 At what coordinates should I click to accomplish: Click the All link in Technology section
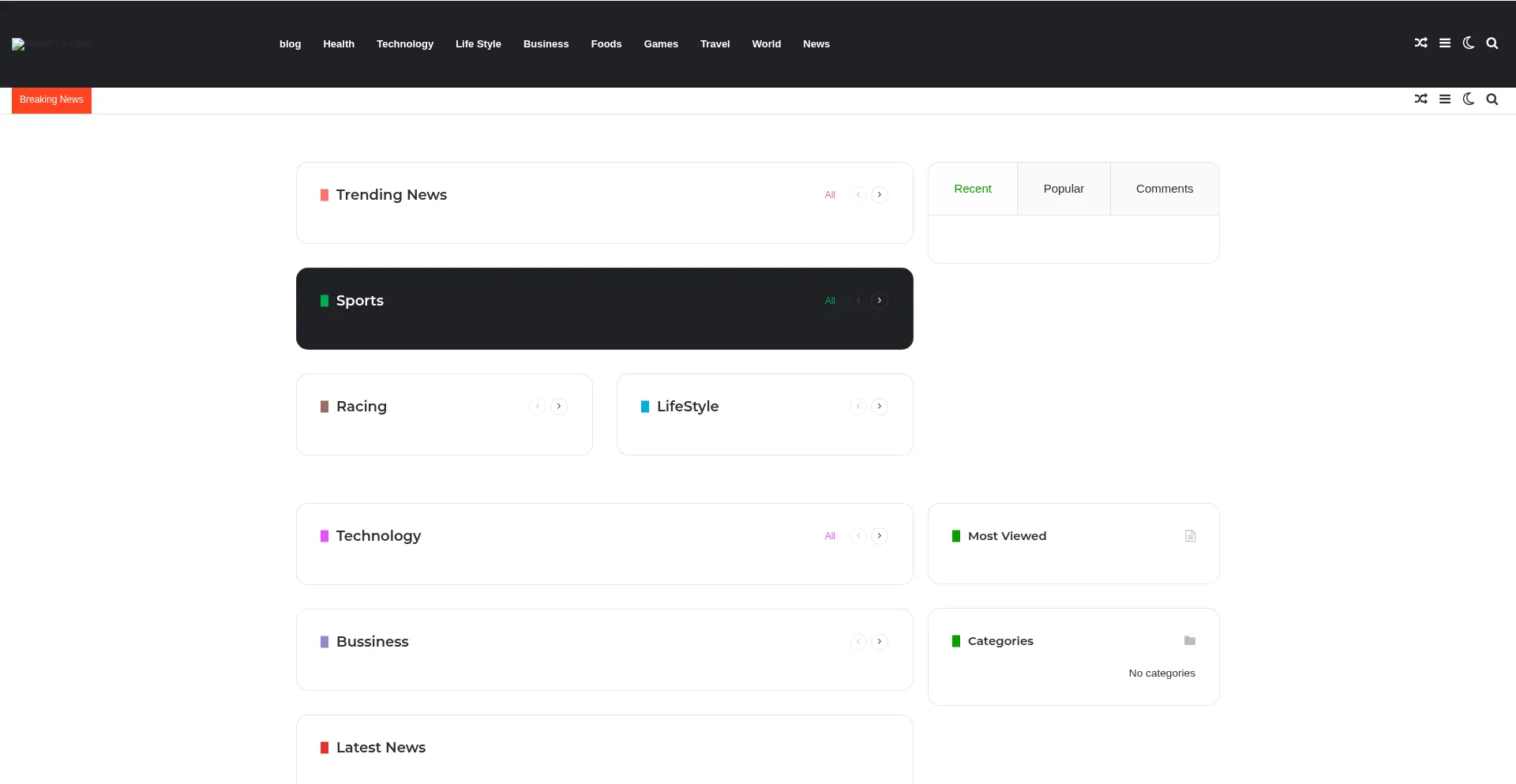[x=829, y=536]
